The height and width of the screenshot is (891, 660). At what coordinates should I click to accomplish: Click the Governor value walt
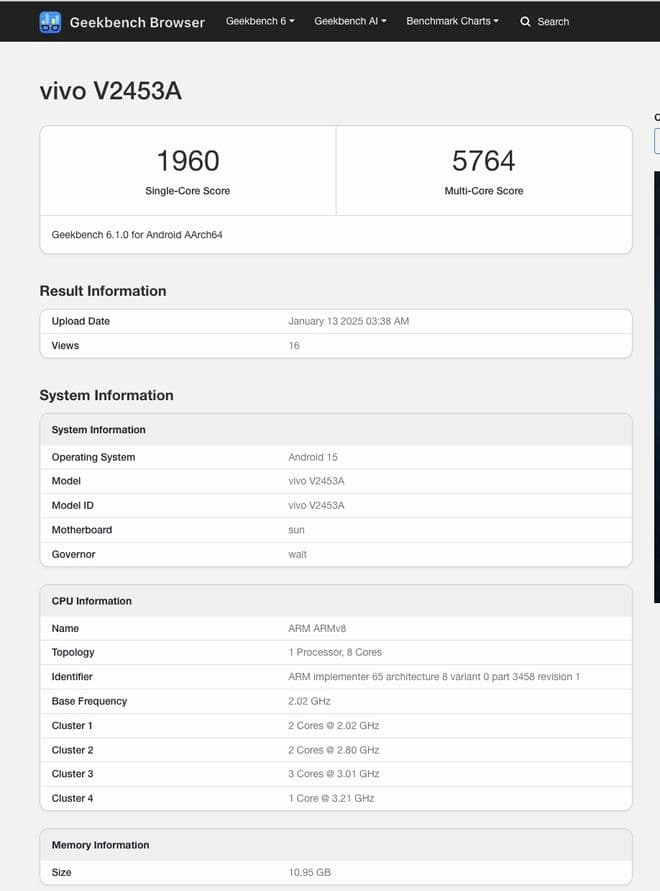click(x=297, y=554)
